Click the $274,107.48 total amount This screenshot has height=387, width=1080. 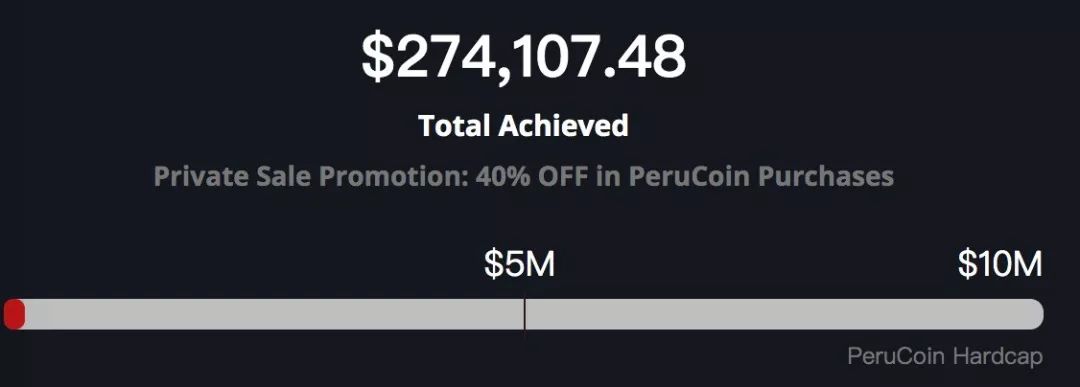(x=524, y=58)
